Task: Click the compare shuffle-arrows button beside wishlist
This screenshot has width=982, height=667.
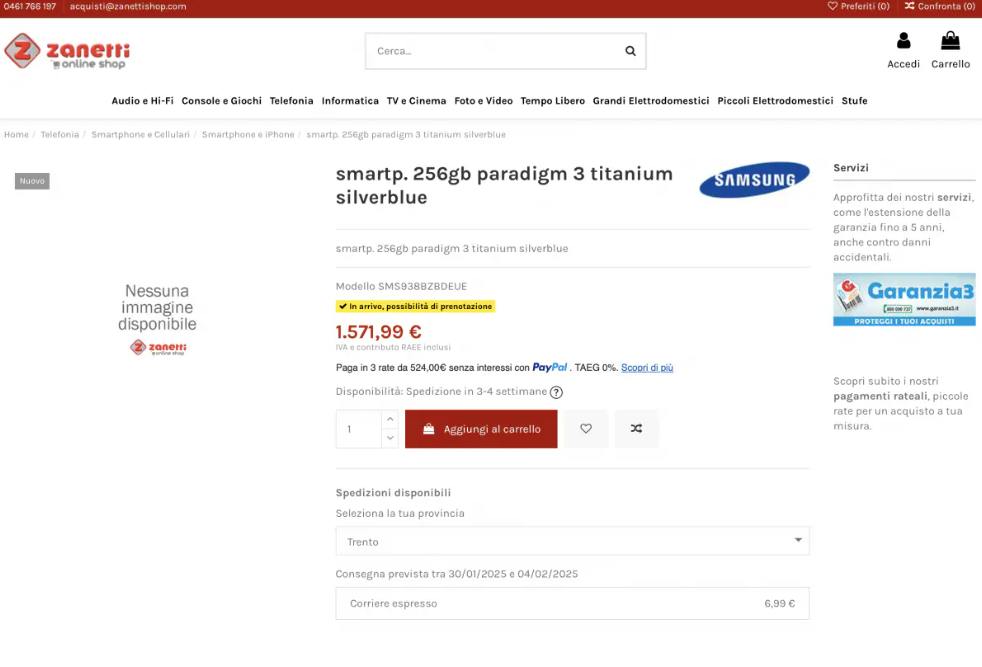Action: point(636,428)
